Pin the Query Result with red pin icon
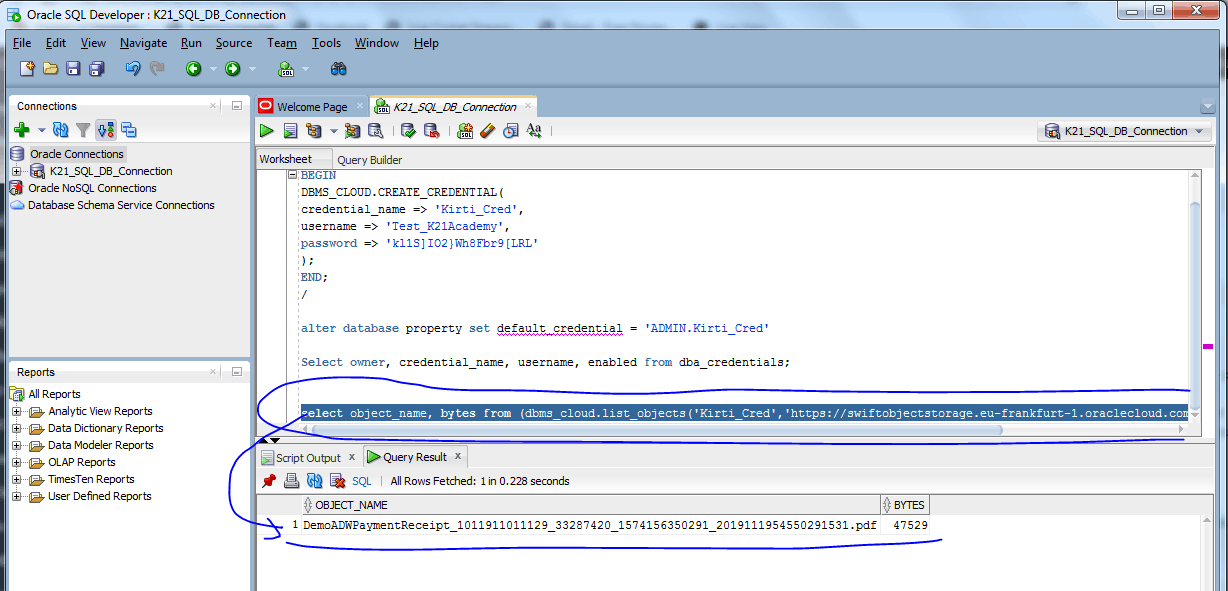 (x=269, y=481)
